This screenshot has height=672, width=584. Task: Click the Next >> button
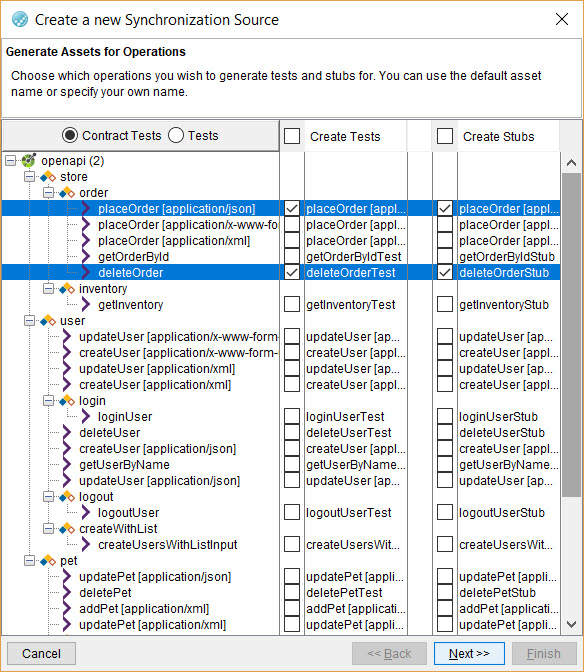click(x=469, y=654)
